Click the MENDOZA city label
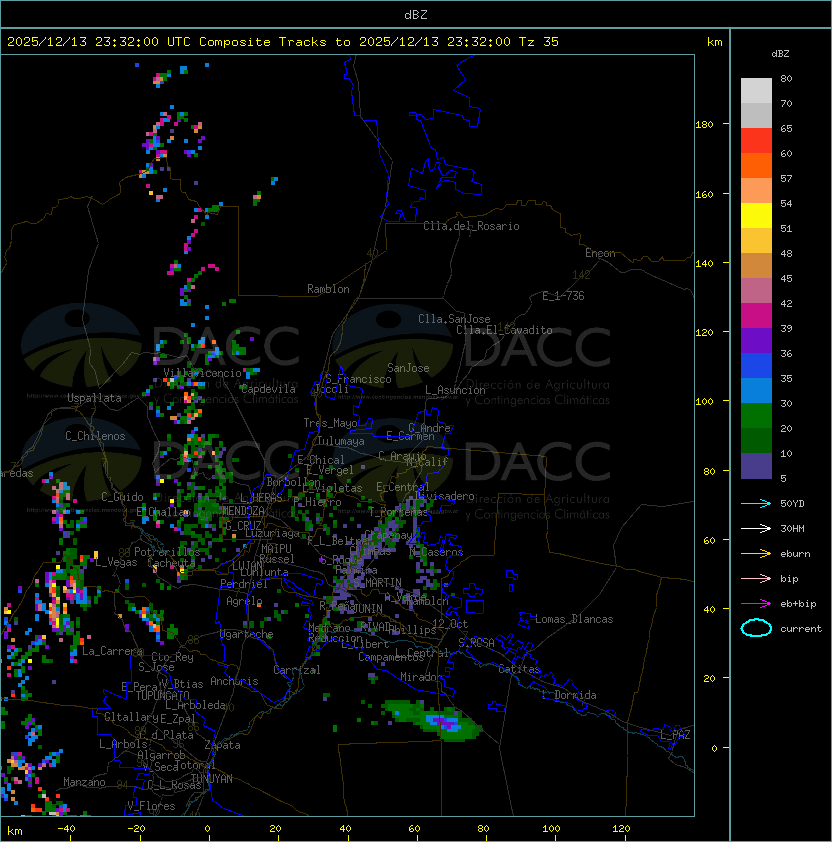 click(243, 511)
